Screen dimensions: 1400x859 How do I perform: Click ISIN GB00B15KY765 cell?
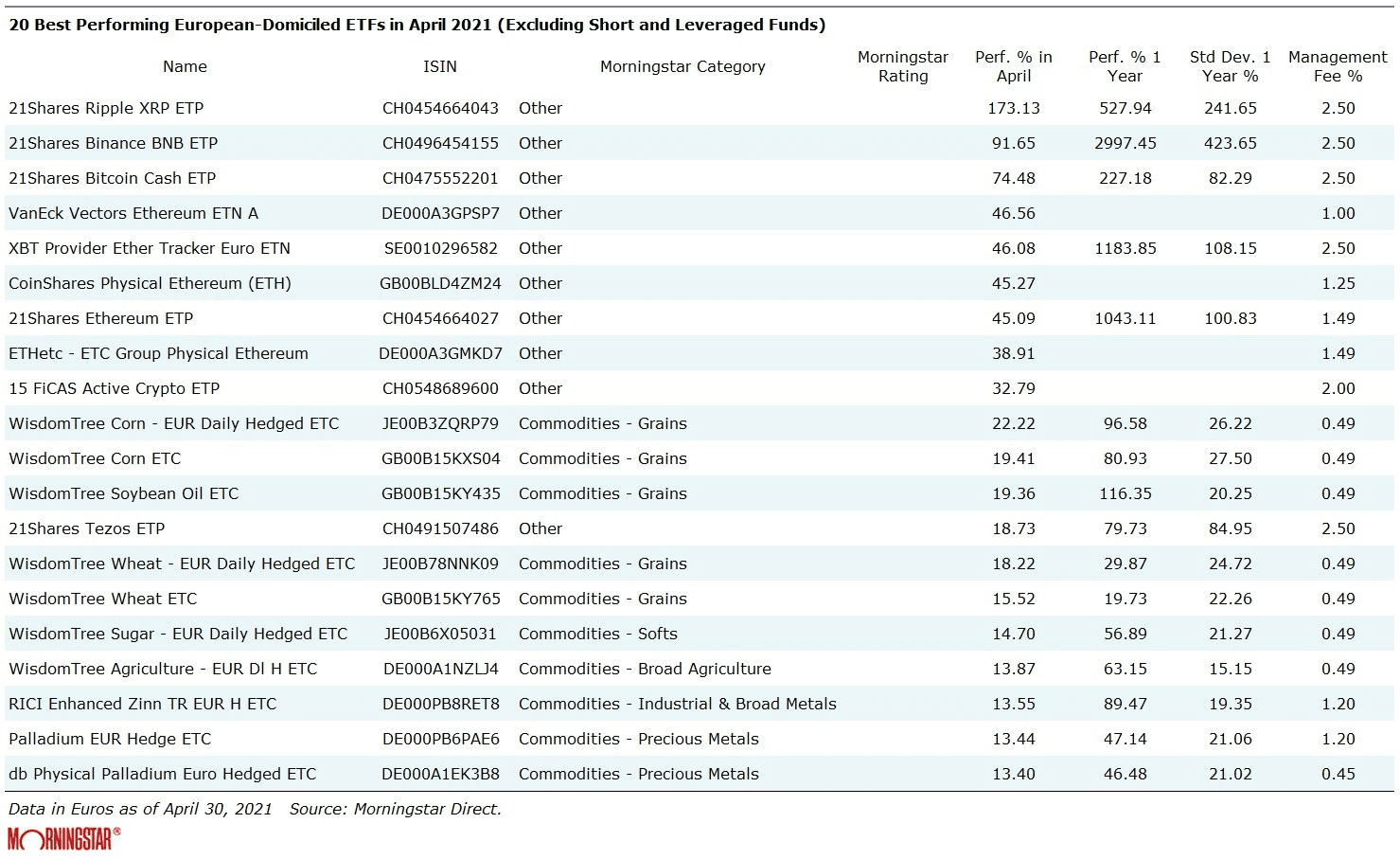click(x=440, y=599)
